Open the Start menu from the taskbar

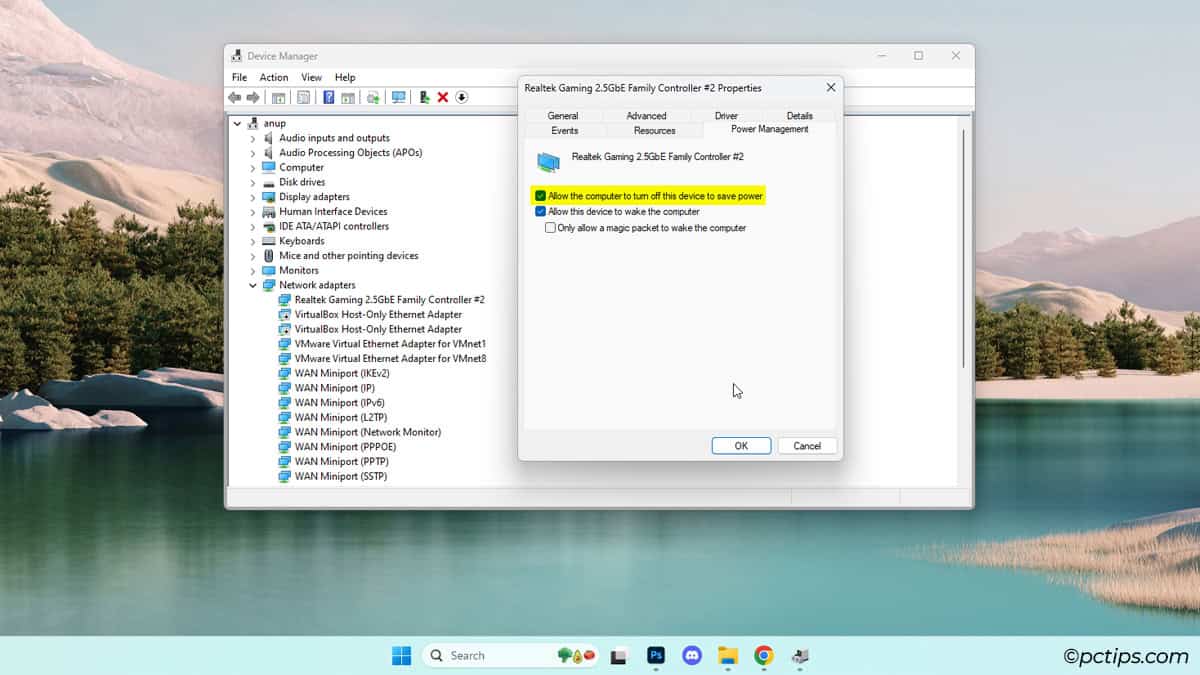click(x=401, y=656)
